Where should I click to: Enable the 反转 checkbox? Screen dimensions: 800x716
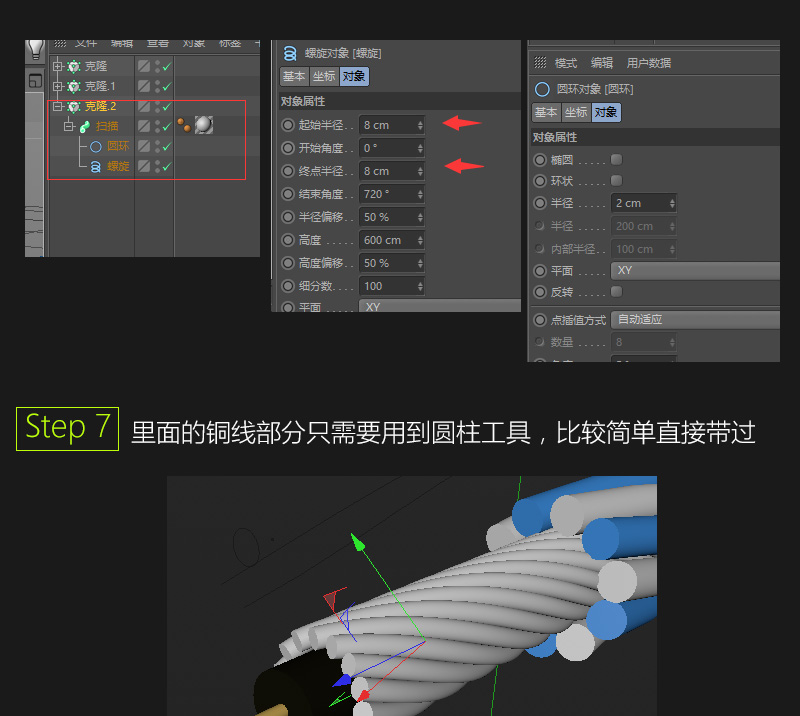click(616, 291)
